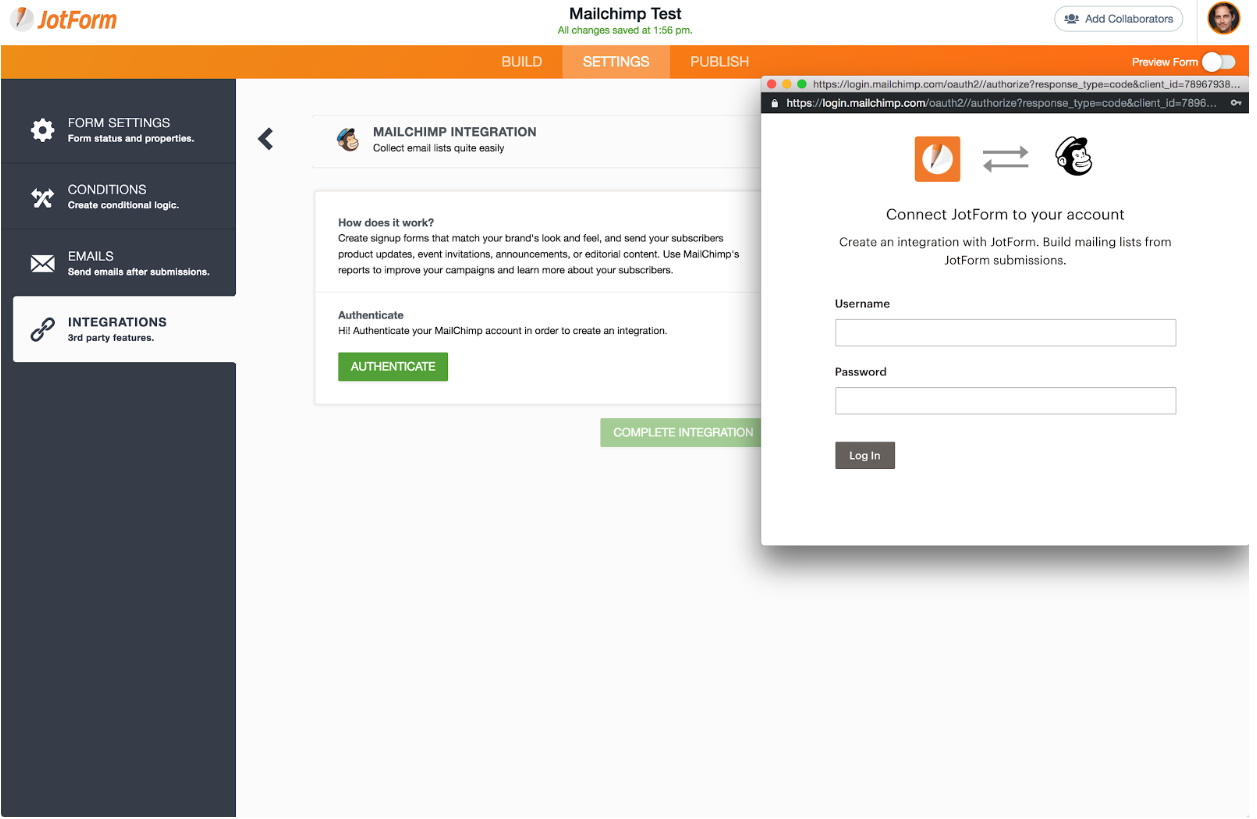Click Add Collaborators button
This screenshot has width=1257, height=819.
(x=1119, y=19)
